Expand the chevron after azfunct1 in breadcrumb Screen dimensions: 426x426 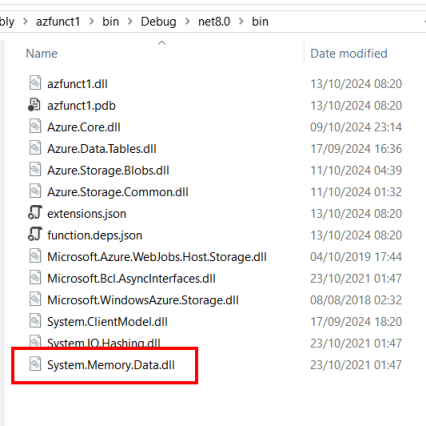pos(91,22)
